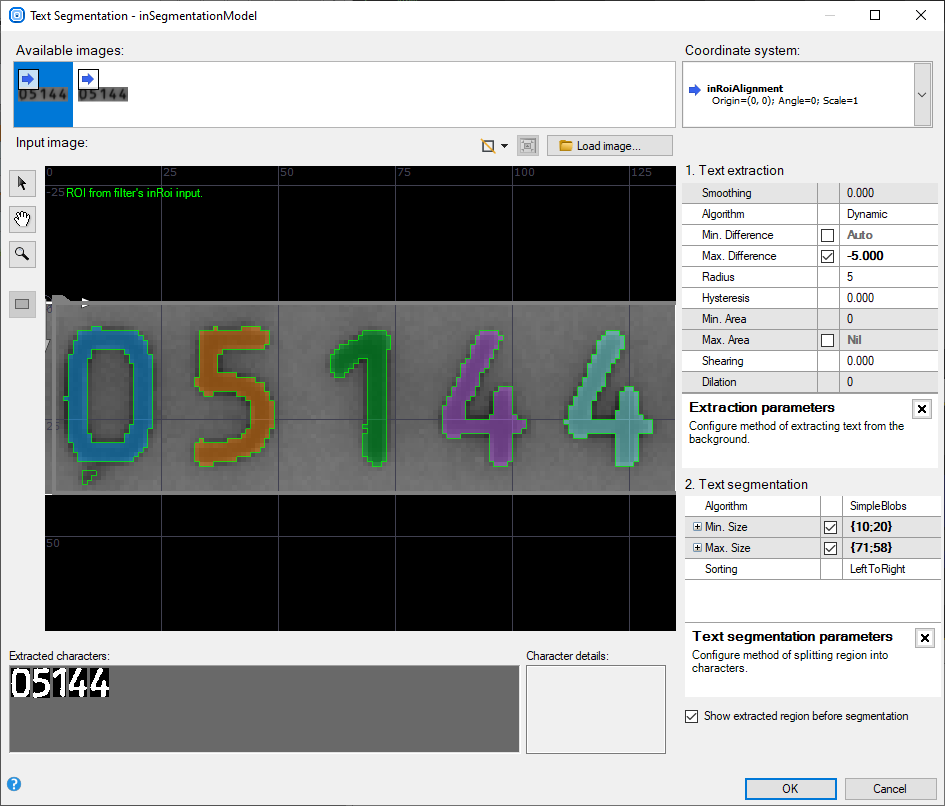Screen dimensions: 945x806
Task: Activate the hand pan tool
Action: (22, 219)
